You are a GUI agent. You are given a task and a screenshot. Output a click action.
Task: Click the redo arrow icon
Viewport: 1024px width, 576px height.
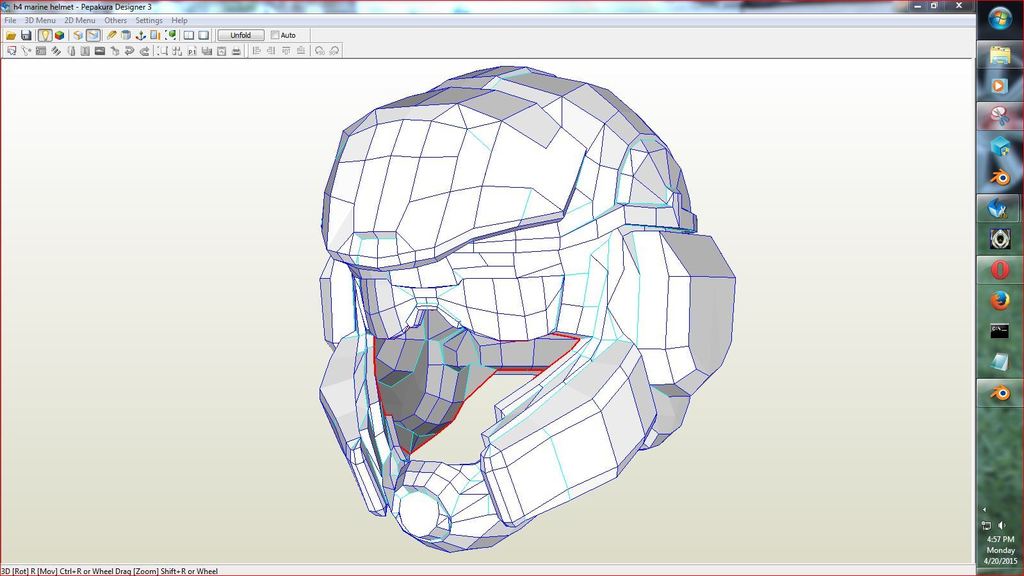tap(144, 51)
